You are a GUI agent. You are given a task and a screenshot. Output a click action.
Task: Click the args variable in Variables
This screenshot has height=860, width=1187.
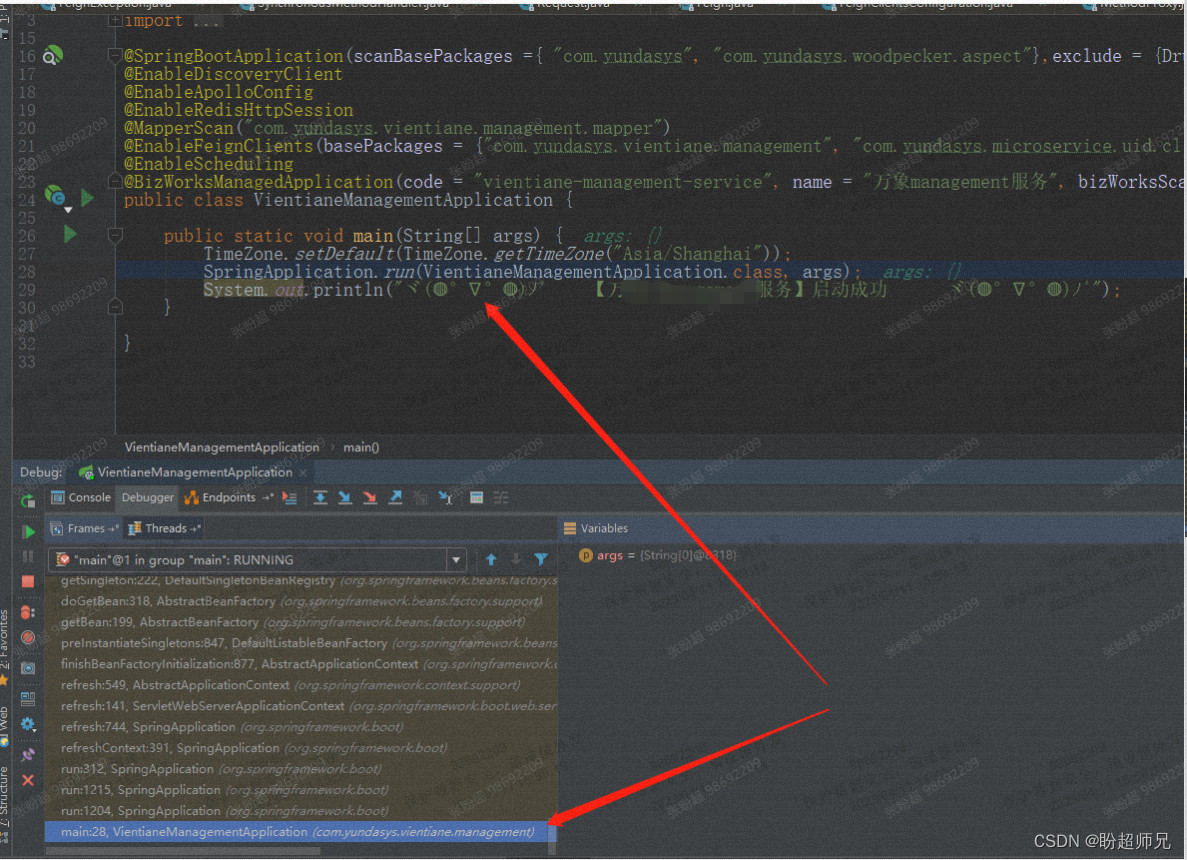coord(657,556)
